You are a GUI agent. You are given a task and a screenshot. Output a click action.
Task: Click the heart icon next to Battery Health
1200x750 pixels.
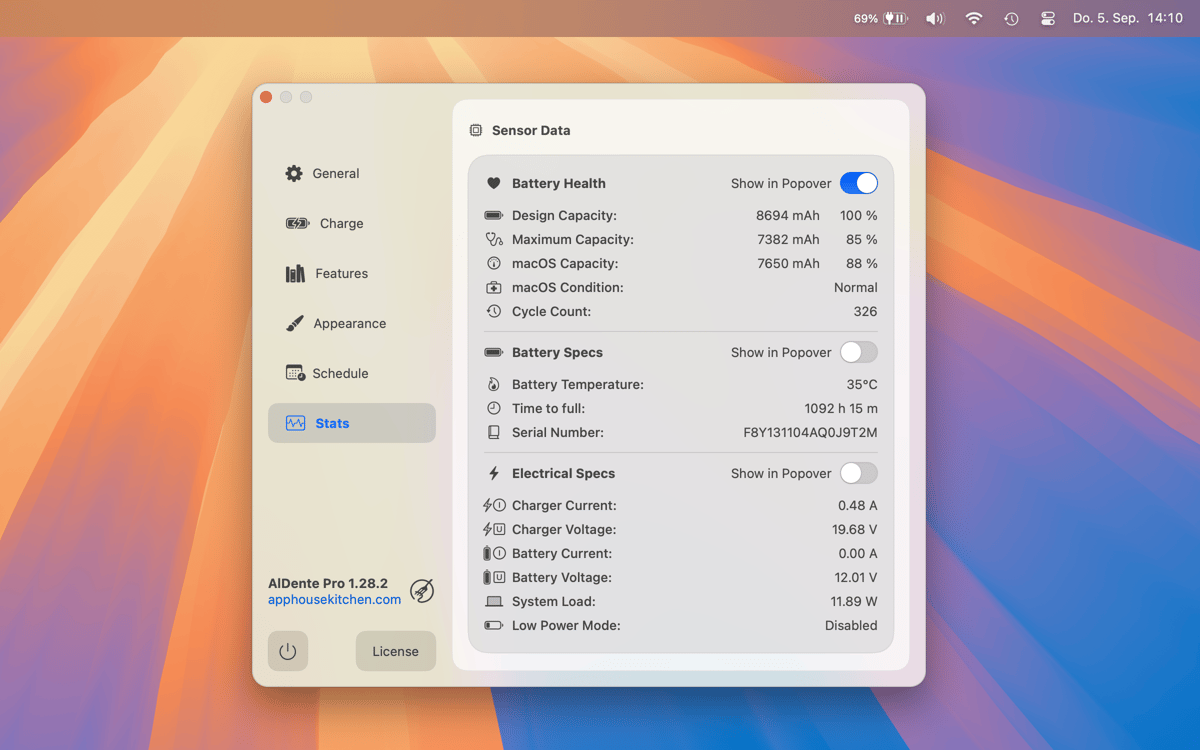pyautogui.click(x=493, y=183)
